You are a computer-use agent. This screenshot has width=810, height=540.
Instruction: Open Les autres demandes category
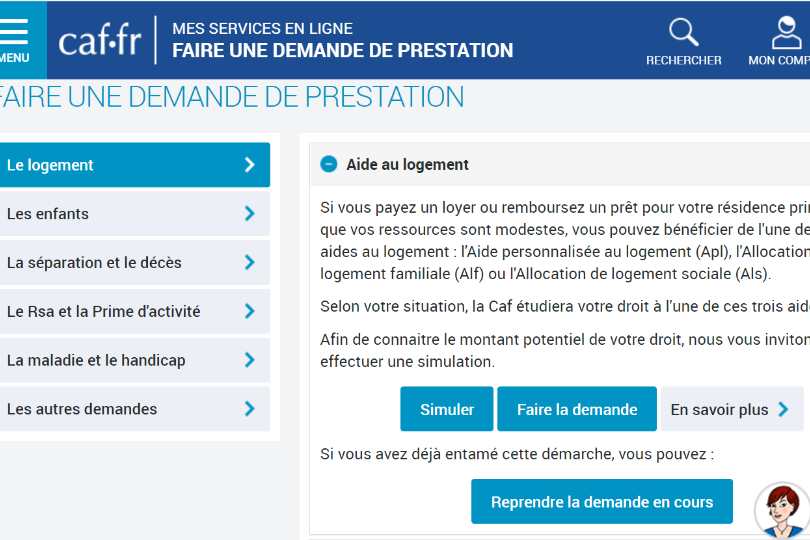click(135, 409)
